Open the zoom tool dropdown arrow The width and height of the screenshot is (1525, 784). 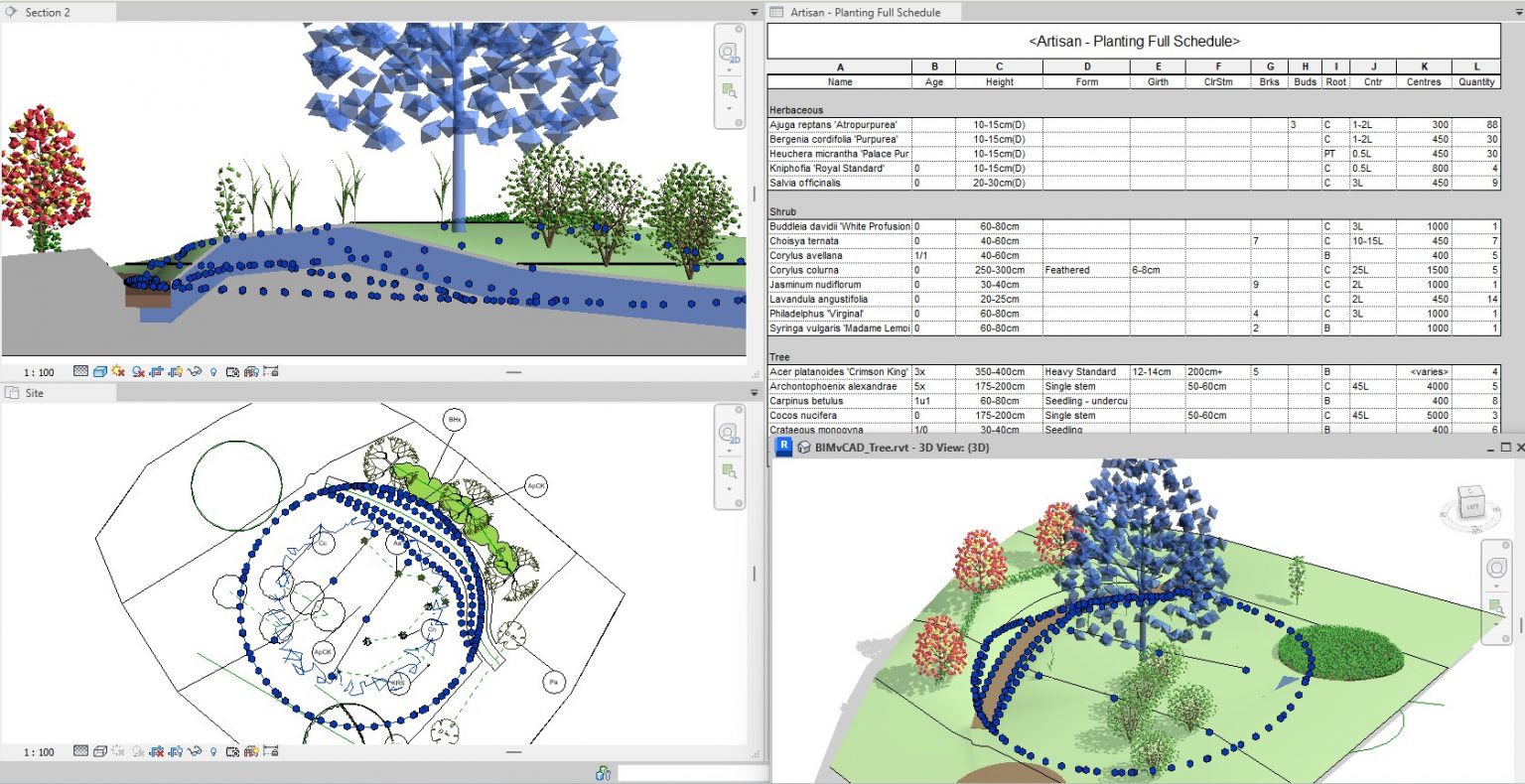pos(729,109)
